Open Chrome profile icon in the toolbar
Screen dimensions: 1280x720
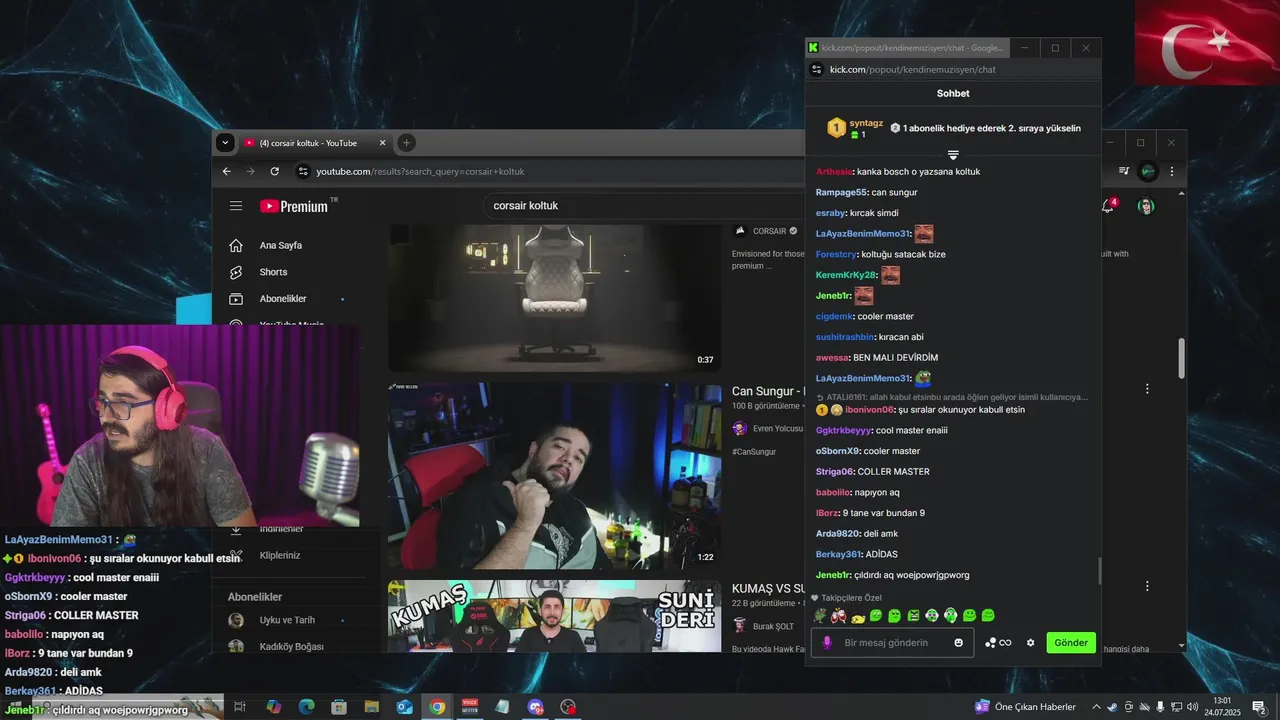[1148, 171]
